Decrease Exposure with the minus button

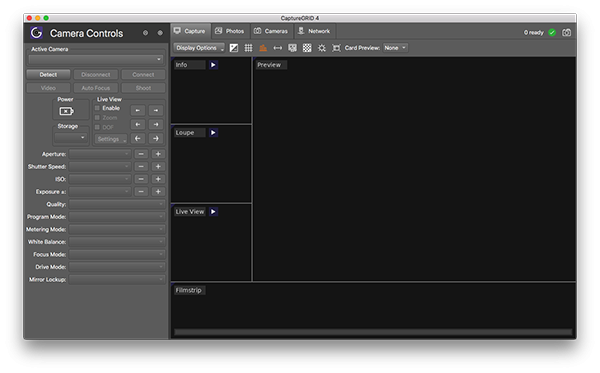[x=141, y=192]
